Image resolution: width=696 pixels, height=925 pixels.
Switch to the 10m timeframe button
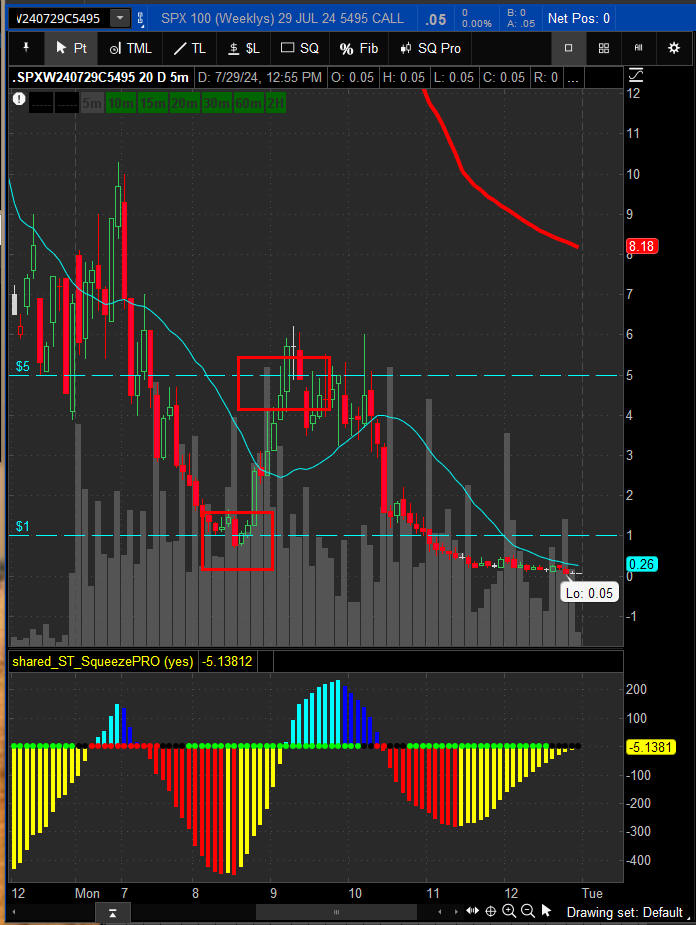[x=121, y=103]
